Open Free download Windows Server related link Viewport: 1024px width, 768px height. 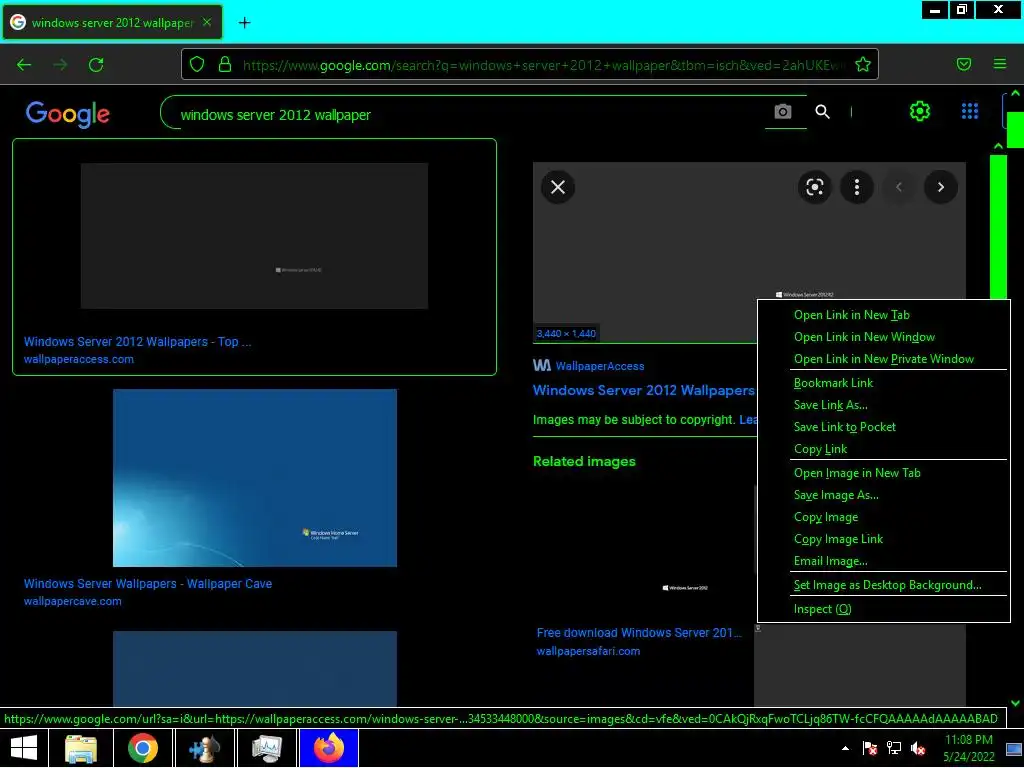tap(639, 633)
